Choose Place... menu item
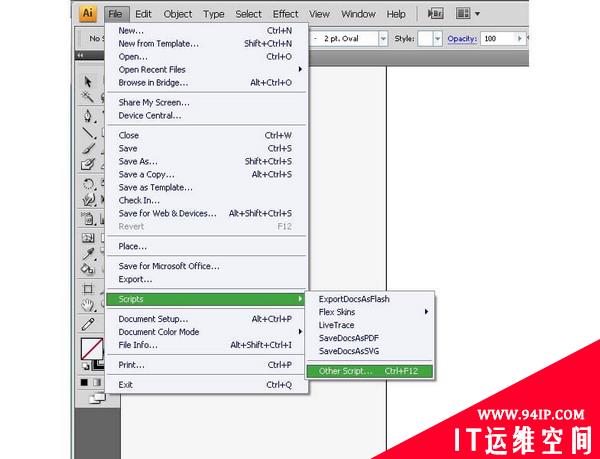This screenshot has width=600, height=459. [x=206, y=246]
